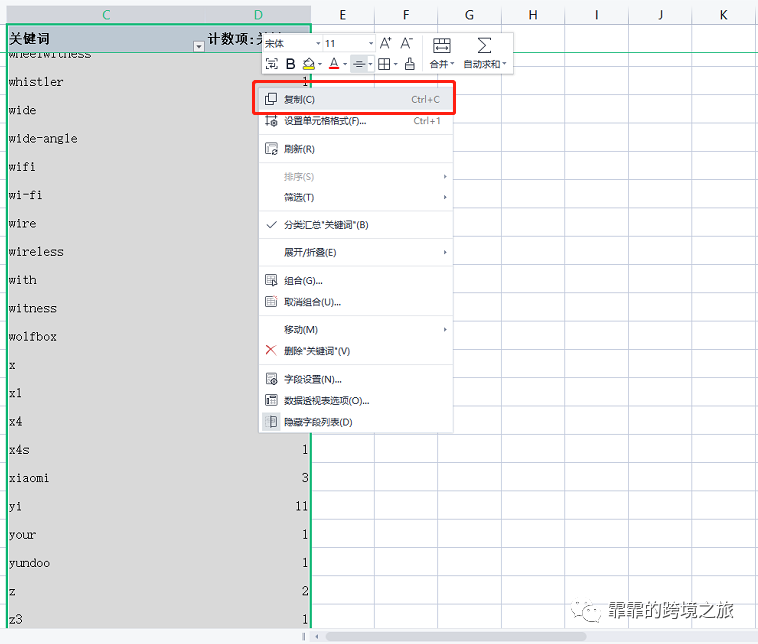Click the horizontal scrollbar left arrow
The image size is (758, 644).
click(317, 636)
